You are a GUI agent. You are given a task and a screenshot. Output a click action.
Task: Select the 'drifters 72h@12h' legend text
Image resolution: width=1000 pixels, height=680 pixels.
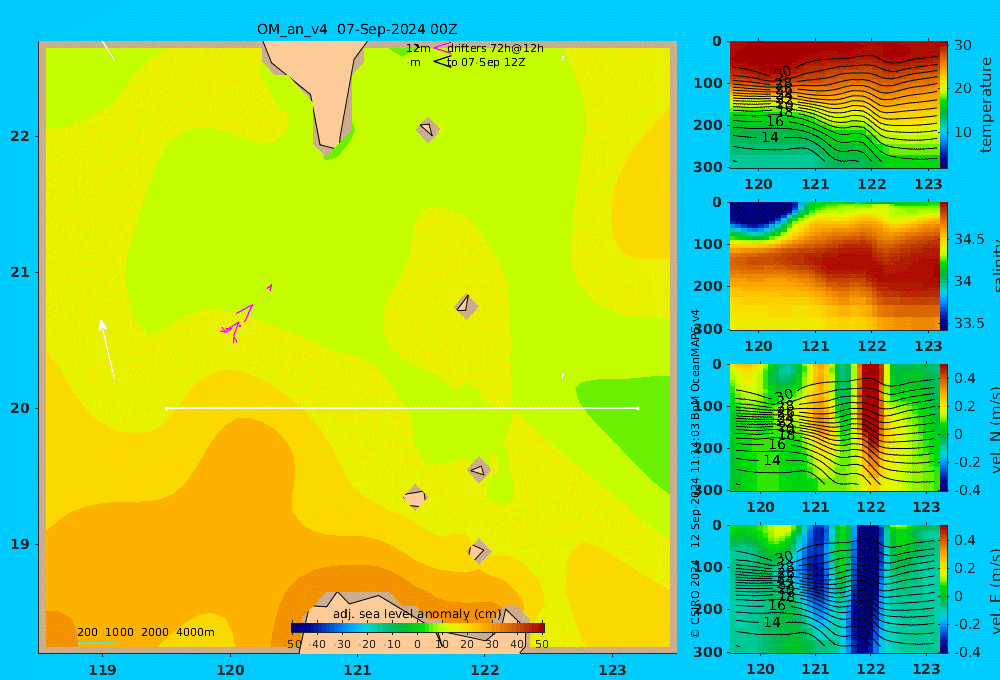click(495, 48)
